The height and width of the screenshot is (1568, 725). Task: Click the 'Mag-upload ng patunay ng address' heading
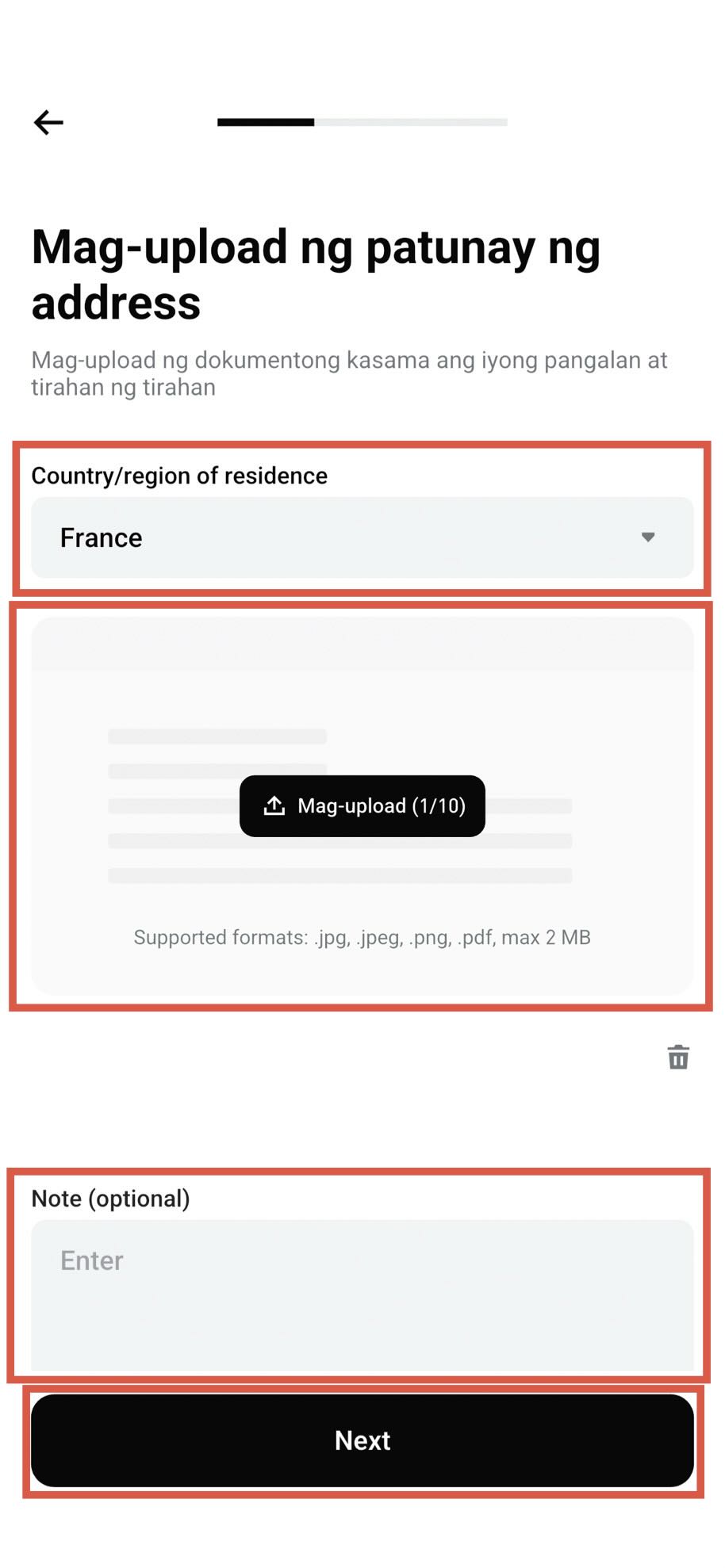pos(316,274)
